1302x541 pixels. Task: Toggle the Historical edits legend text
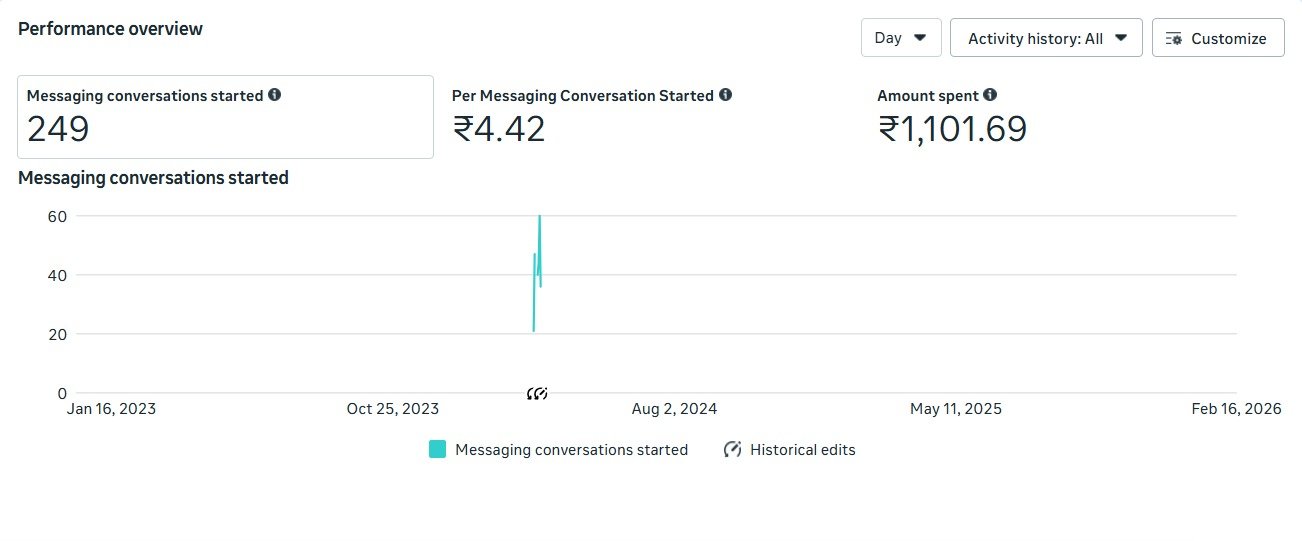click(x=802, y=450)
